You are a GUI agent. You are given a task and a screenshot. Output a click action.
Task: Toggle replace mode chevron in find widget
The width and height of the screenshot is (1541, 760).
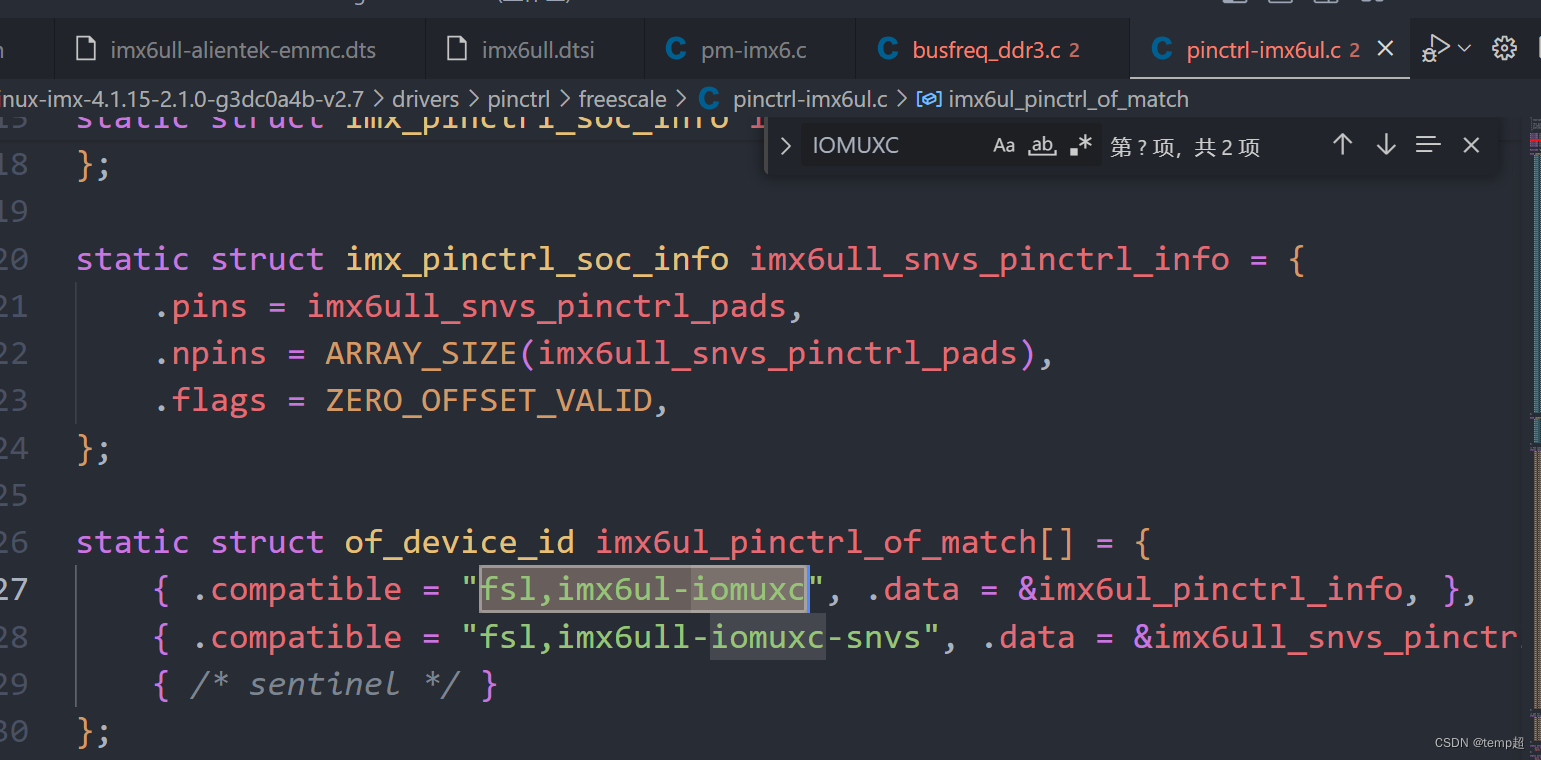click(x=785, y=146)
